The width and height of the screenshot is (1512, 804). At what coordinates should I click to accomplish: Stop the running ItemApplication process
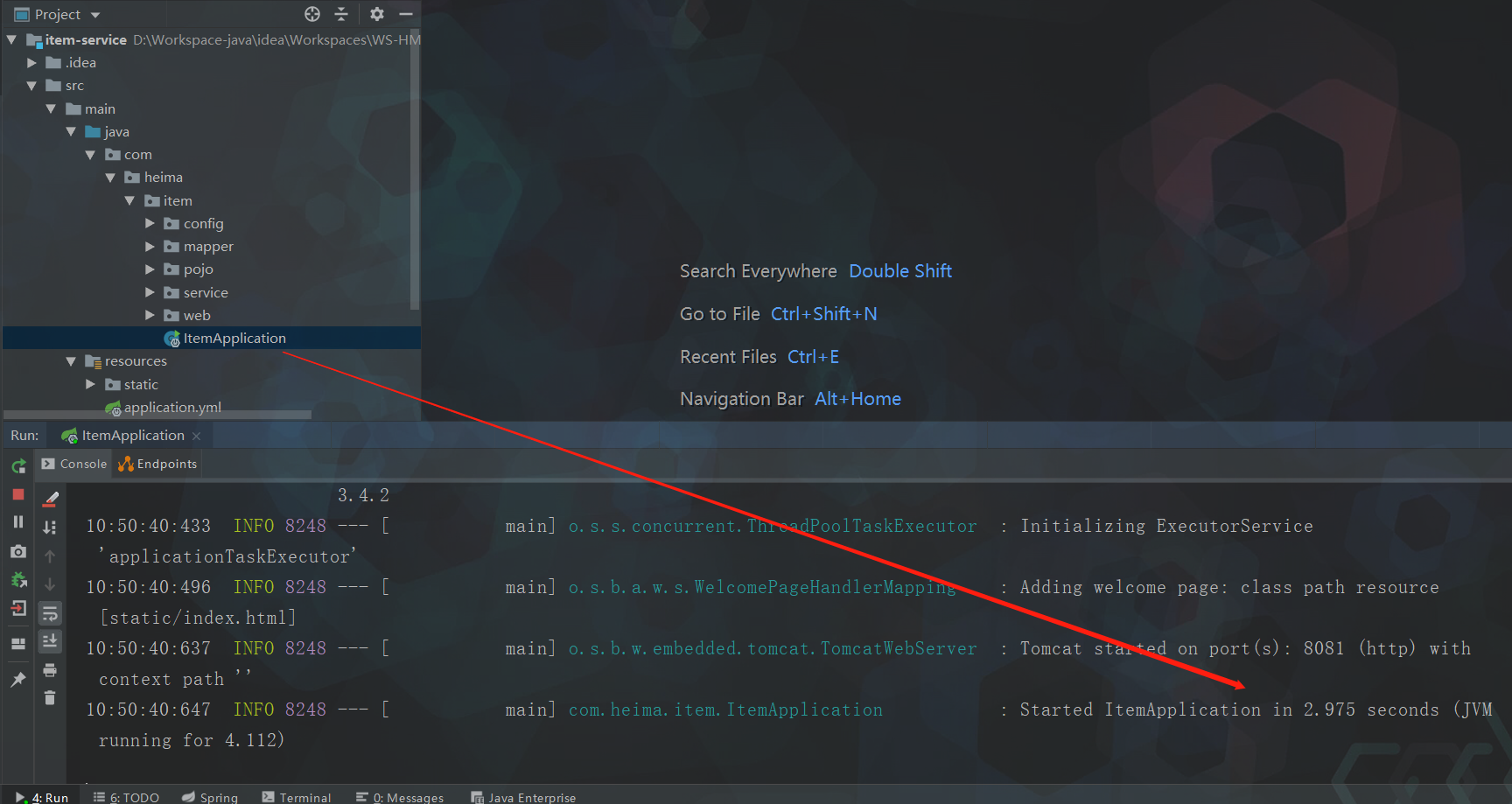point(18,494)
